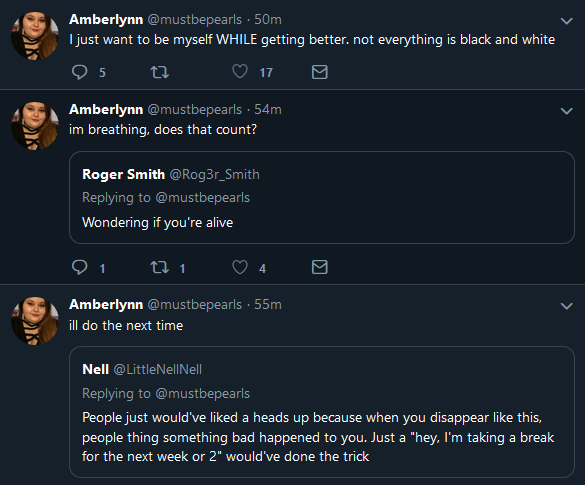Open the options chevron on the 50m tweet

click(x=567, y=21)
